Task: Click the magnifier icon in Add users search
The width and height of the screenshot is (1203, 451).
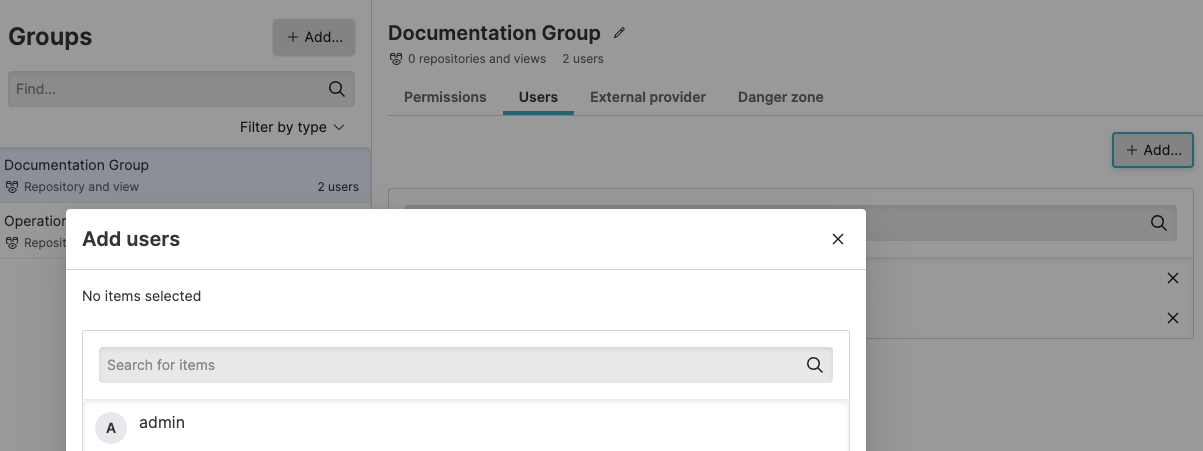Action: (x=815, y=365)
